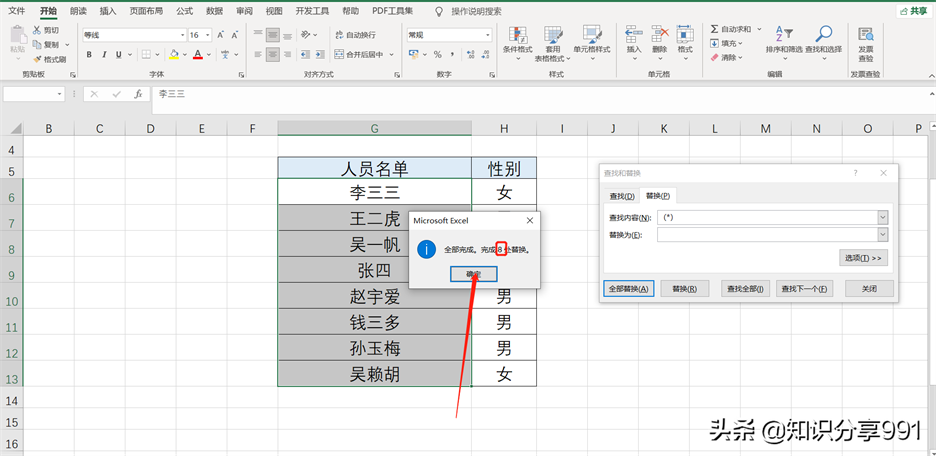
Task: Click the Cut (剪切) scissors icon
Action: click(x=36, y=31)
